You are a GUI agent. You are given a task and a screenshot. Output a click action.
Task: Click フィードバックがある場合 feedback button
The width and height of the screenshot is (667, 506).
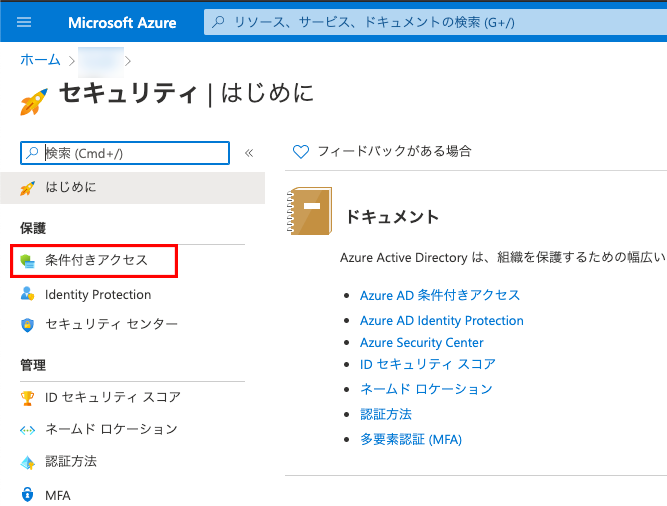pyautogui.click(x=382, y=151)
